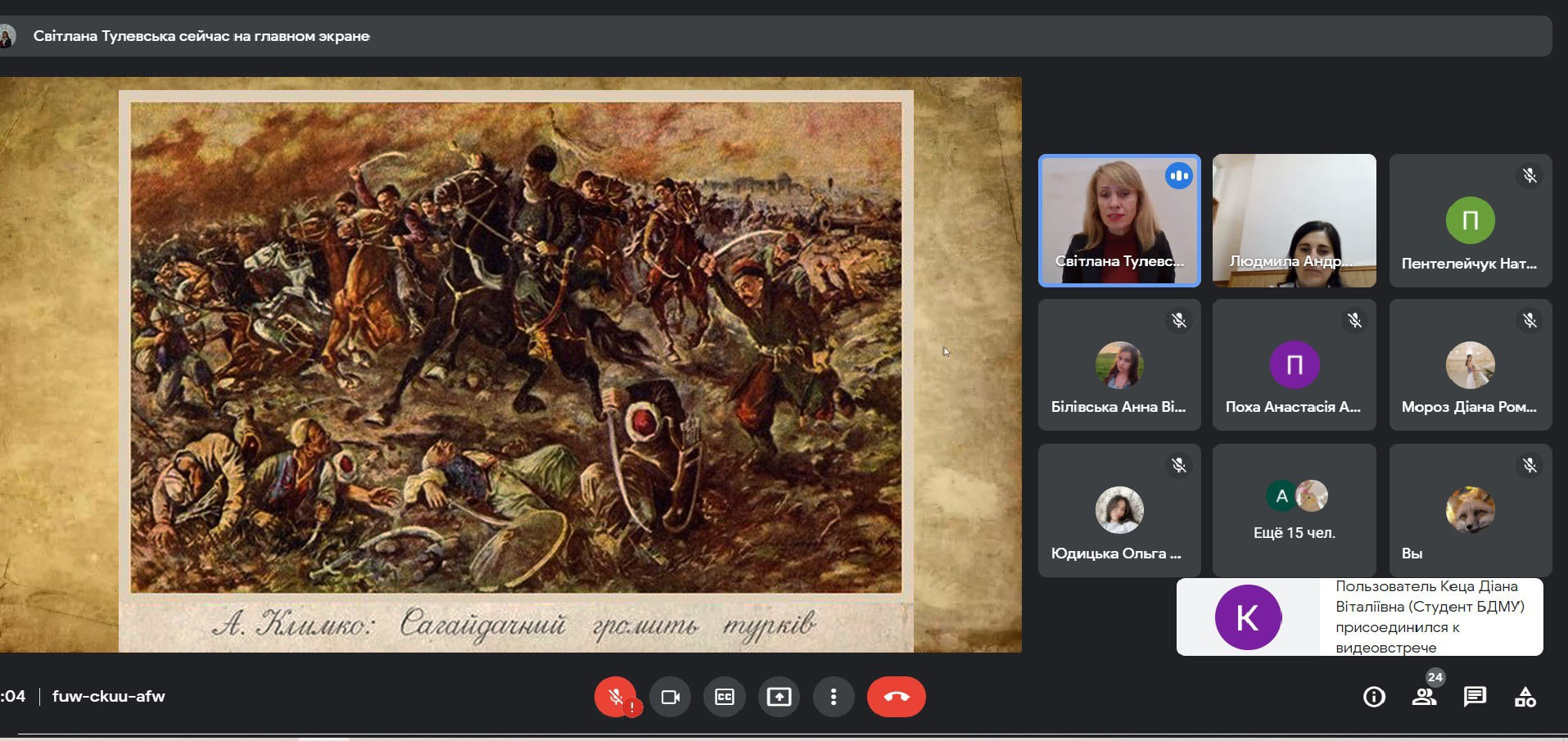Click the presentation banner for Світлана Тулевська
The width and height of the screenshot is (1568, 741).
point(201,36)
